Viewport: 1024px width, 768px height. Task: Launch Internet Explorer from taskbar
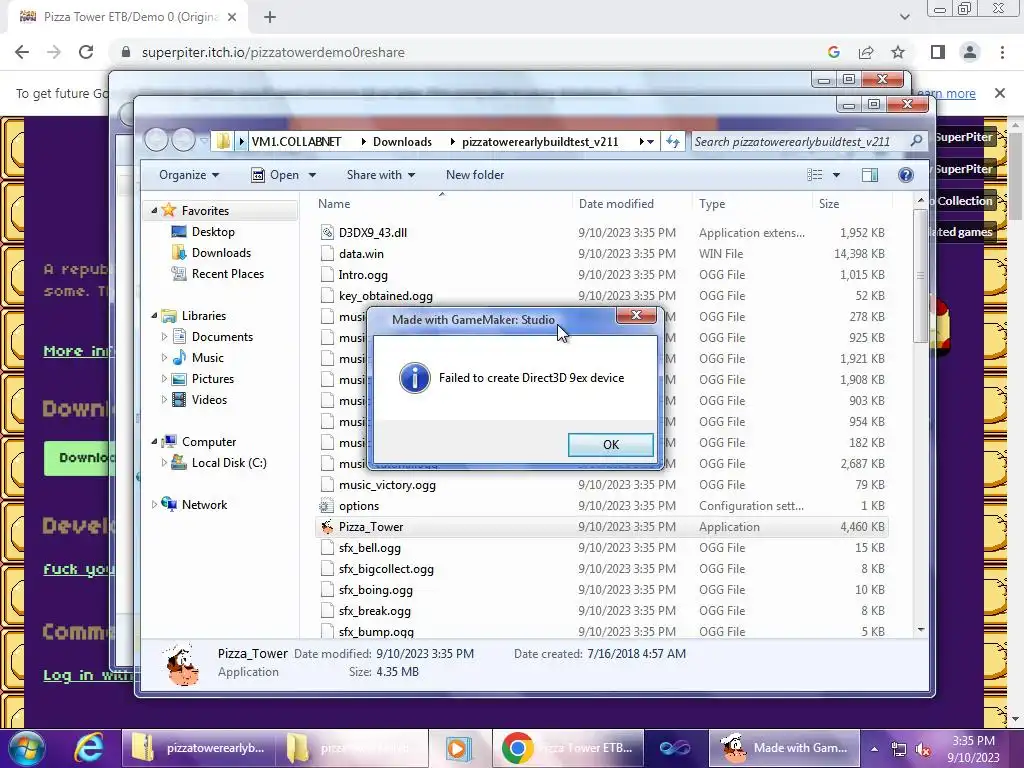(x=88, y=748)
